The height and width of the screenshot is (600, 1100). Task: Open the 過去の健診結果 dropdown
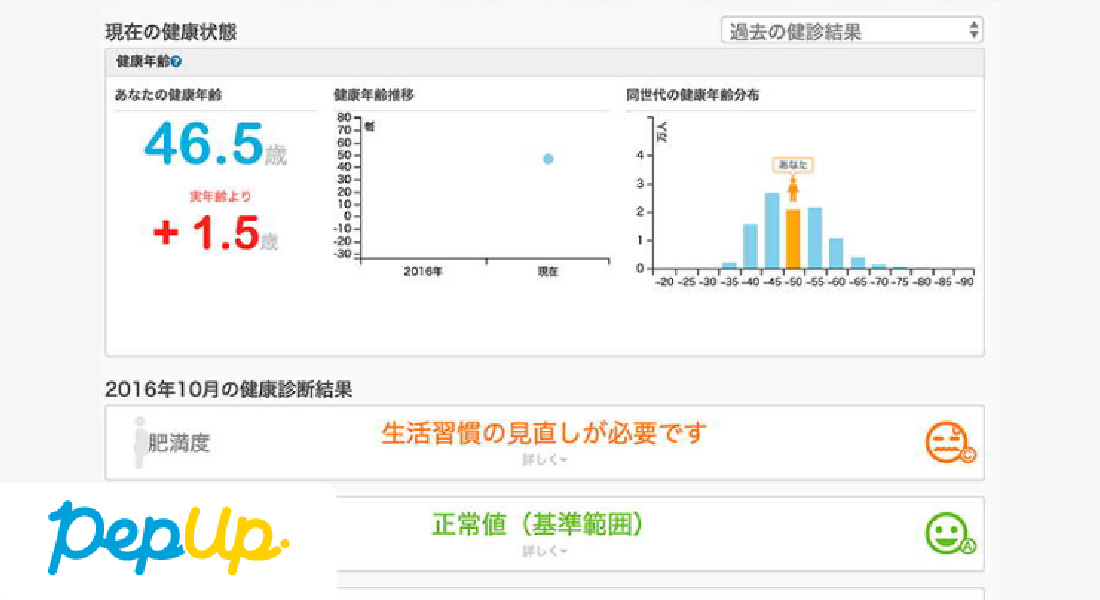pos(851,30)
